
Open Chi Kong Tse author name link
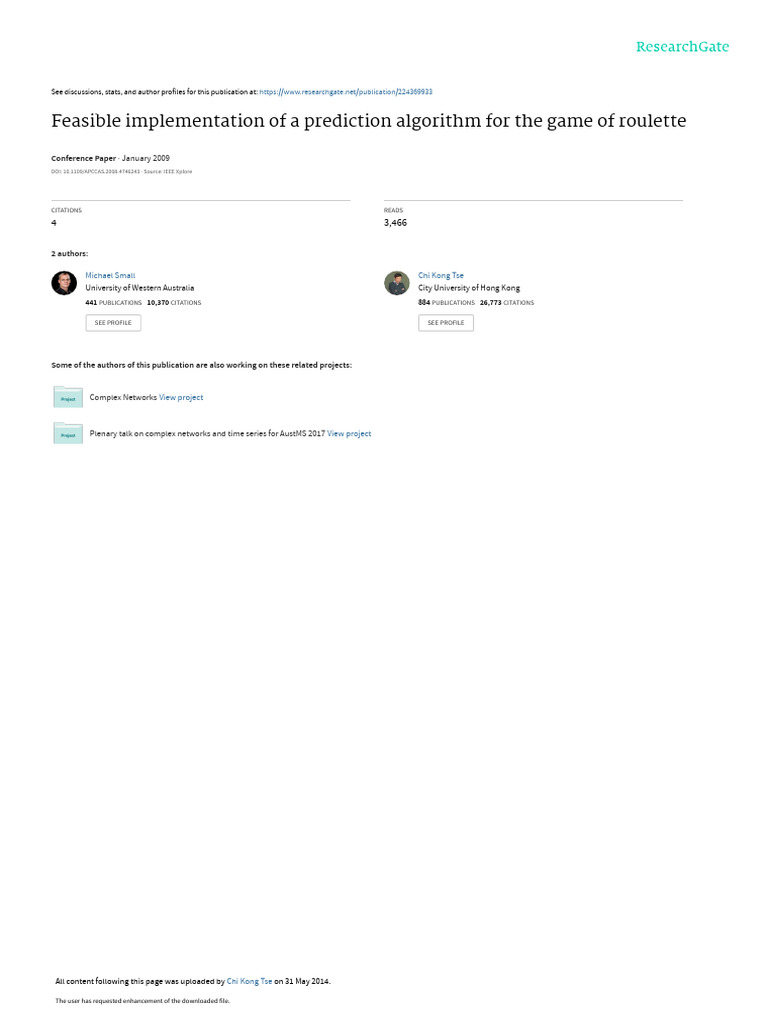point(441,275)
